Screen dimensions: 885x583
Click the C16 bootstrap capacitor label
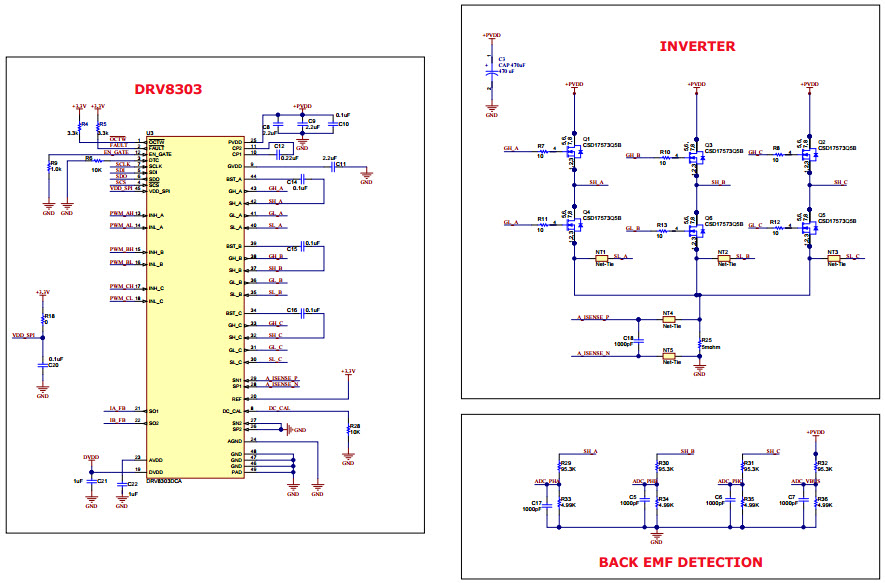(292, 310)
